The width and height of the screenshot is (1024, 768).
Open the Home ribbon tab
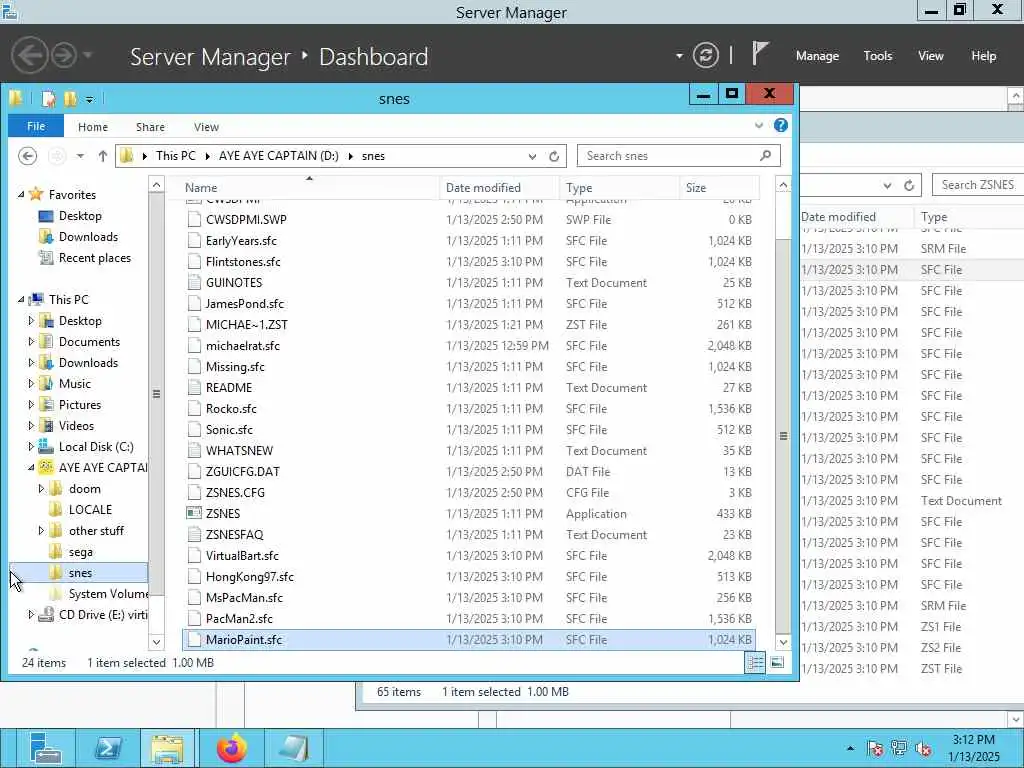(93, 127)
